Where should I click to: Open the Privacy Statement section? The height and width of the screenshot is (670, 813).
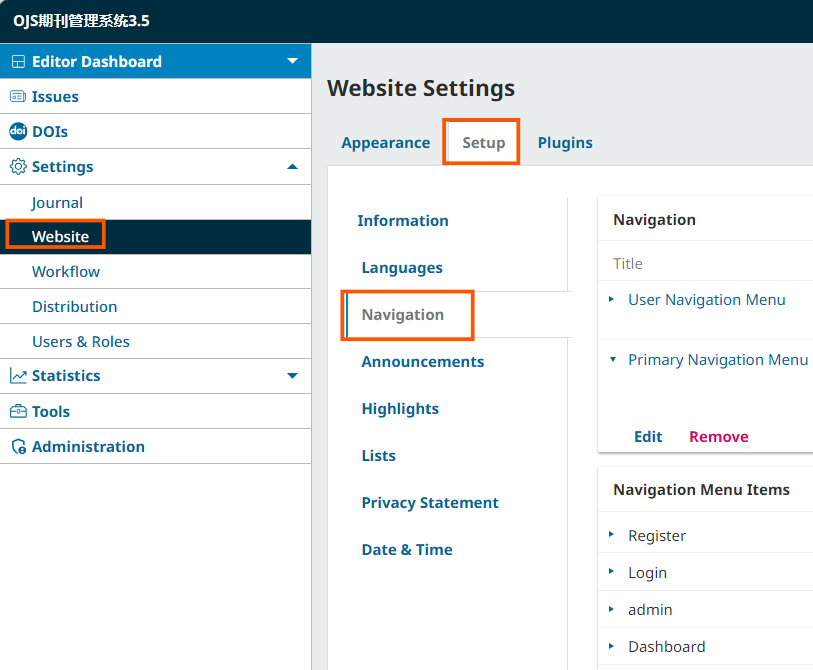coord(430,502)
